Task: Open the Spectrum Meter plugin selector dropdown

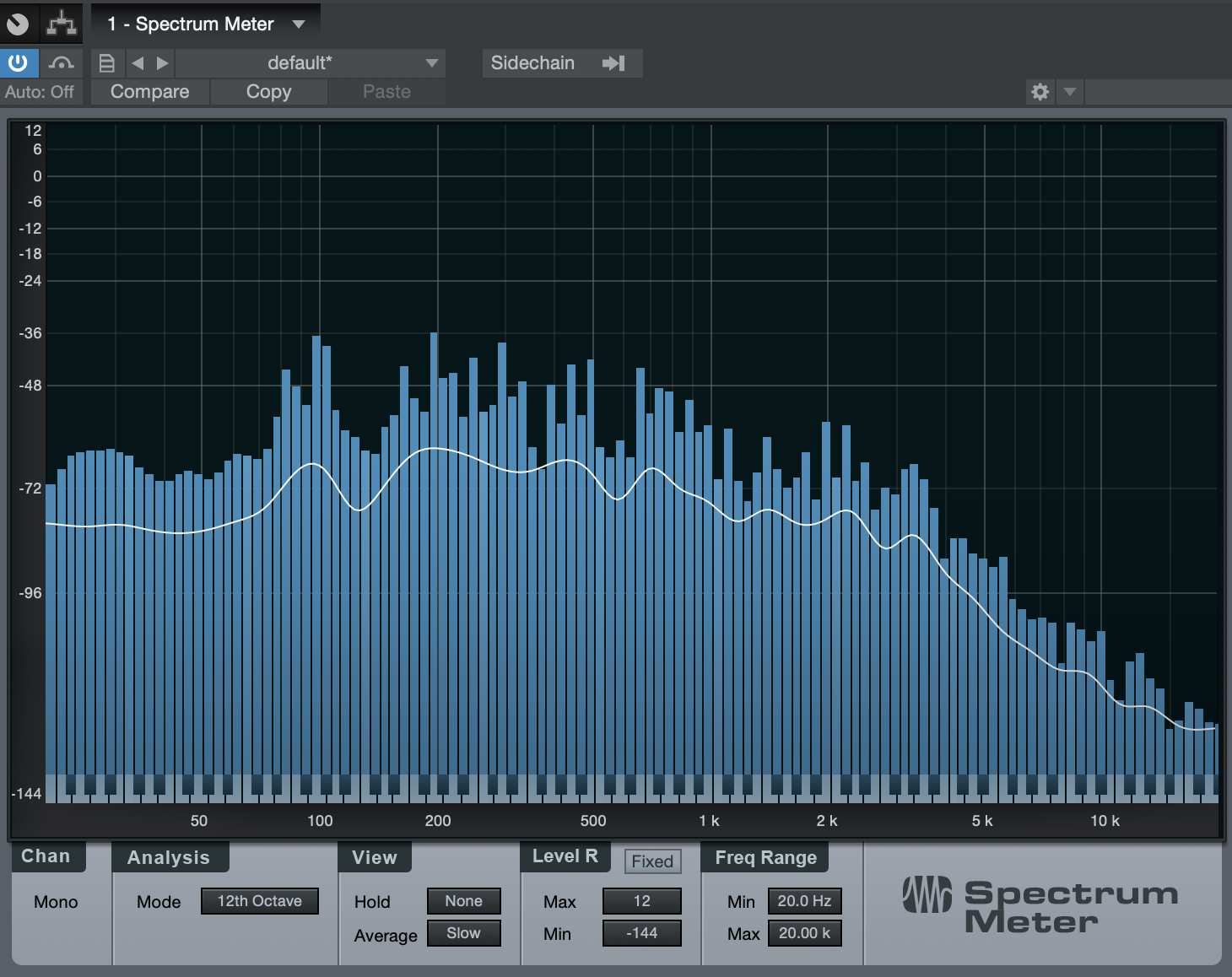Action: click(299, 24)
